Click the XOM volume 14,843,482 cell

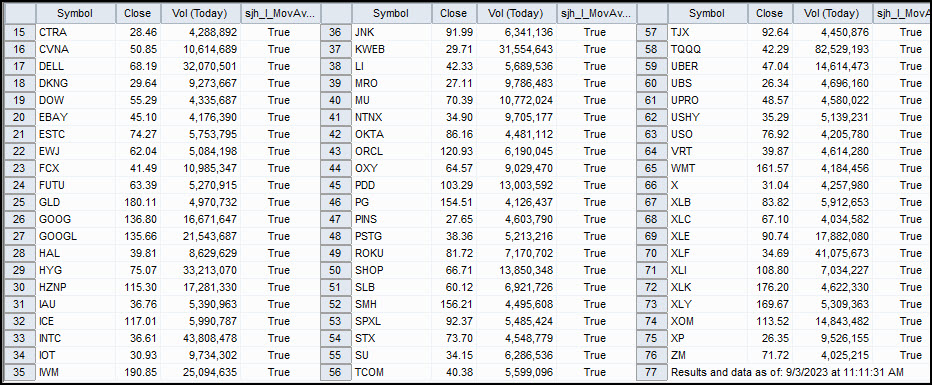[x=832, y=321]
